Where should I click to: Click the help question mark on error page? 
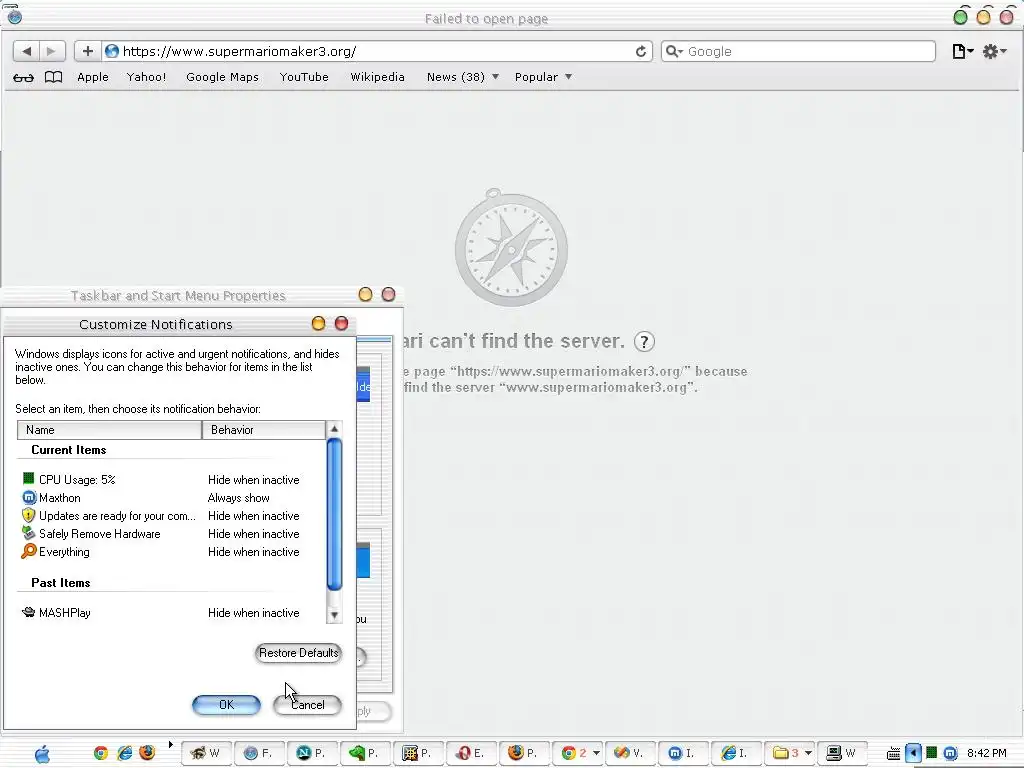coord(644,342)
